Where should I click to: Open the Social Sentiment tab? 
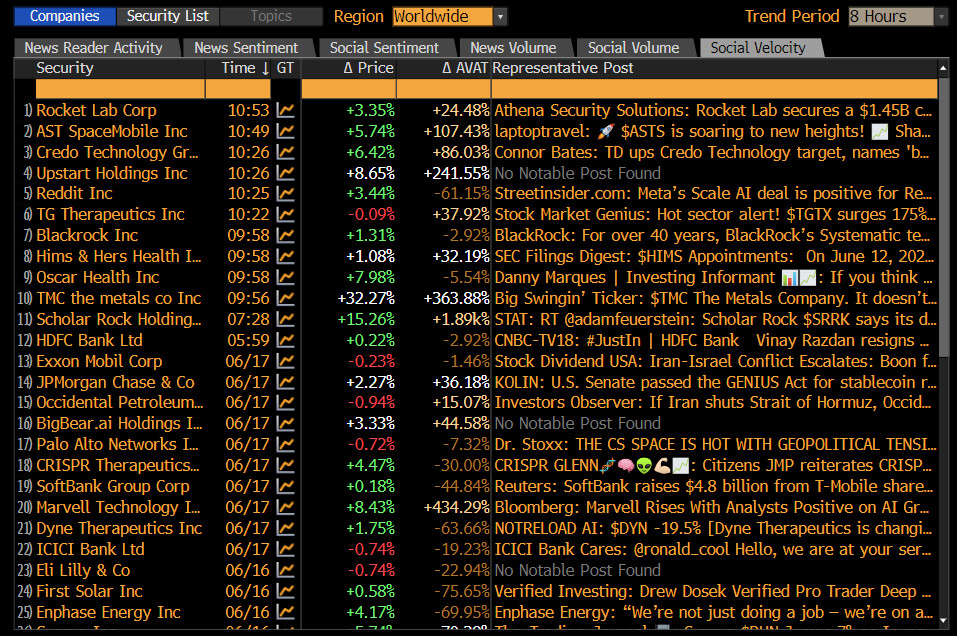pyautogui.click(x=384, y=48)
